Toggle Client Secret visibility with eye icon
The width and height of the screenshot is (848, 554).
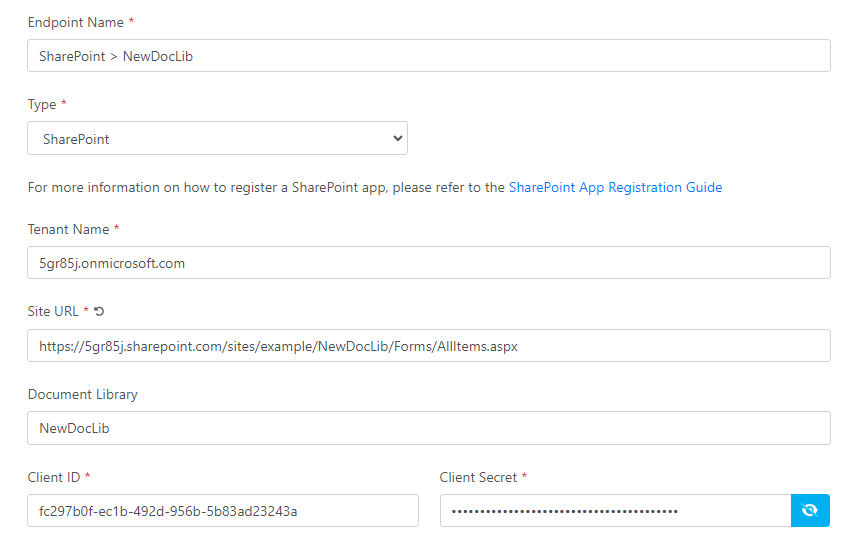tap(810, 510)
